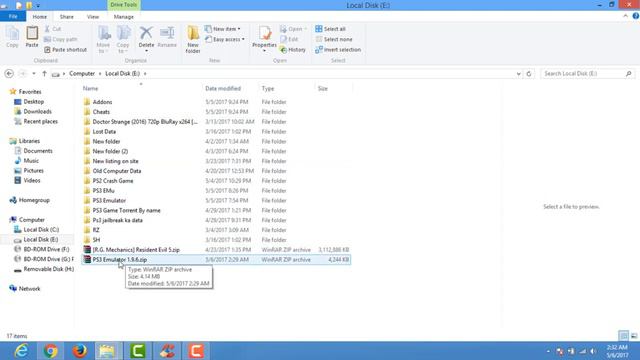Refresh the Local Disk (E:) view
The height and width of the screenshot is (360, 640).
coord(529,73)
